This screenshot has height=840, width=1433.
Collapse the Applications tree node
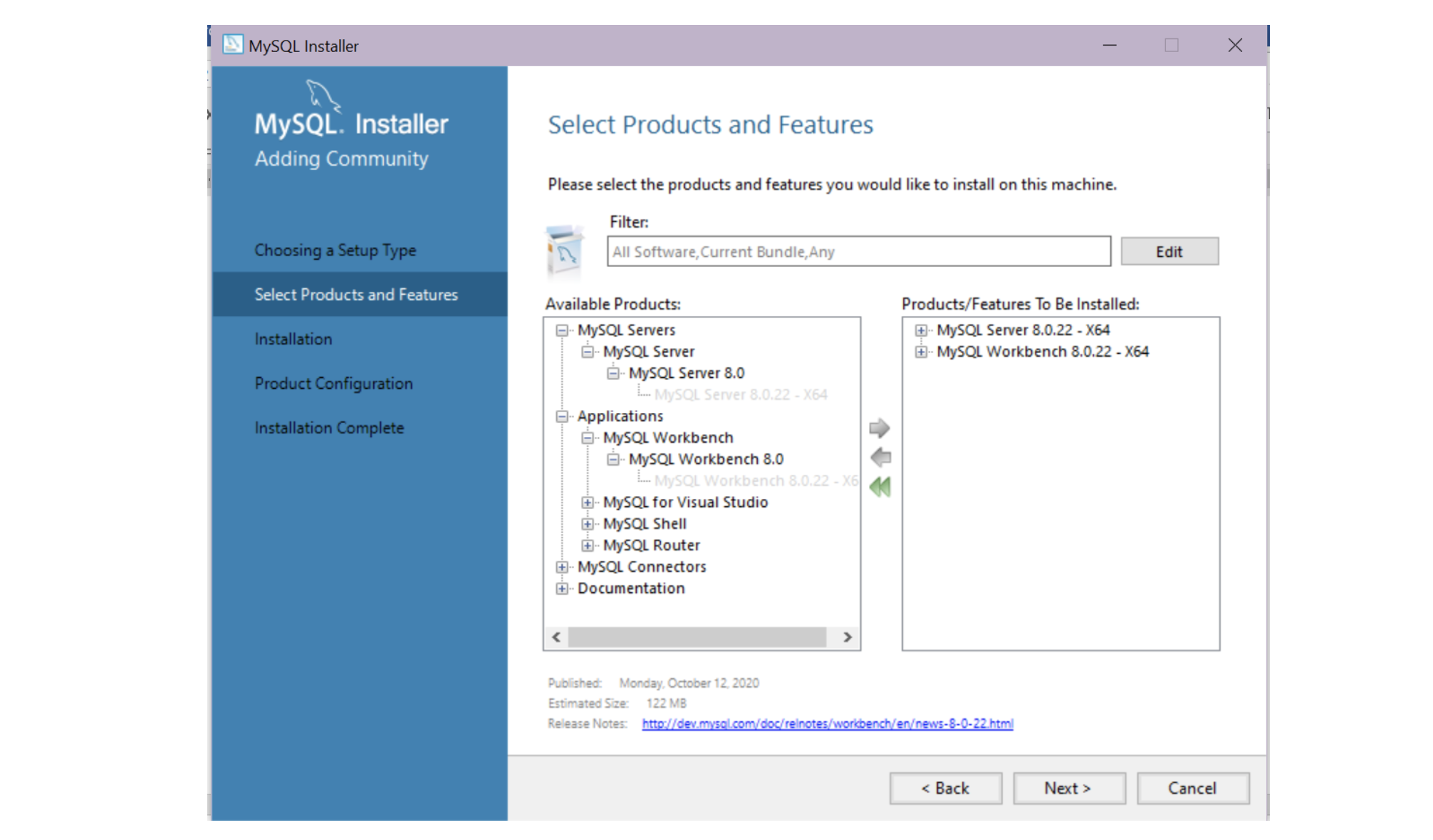coord(562,416)
